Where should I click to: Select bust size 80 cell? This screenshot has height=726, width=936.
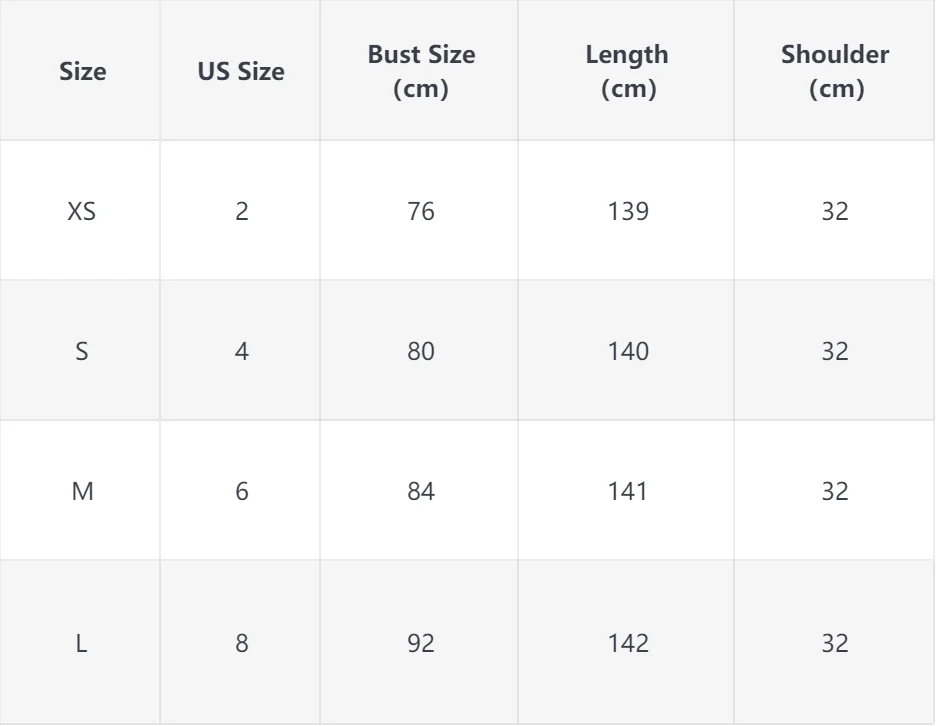tap(421, 351)
